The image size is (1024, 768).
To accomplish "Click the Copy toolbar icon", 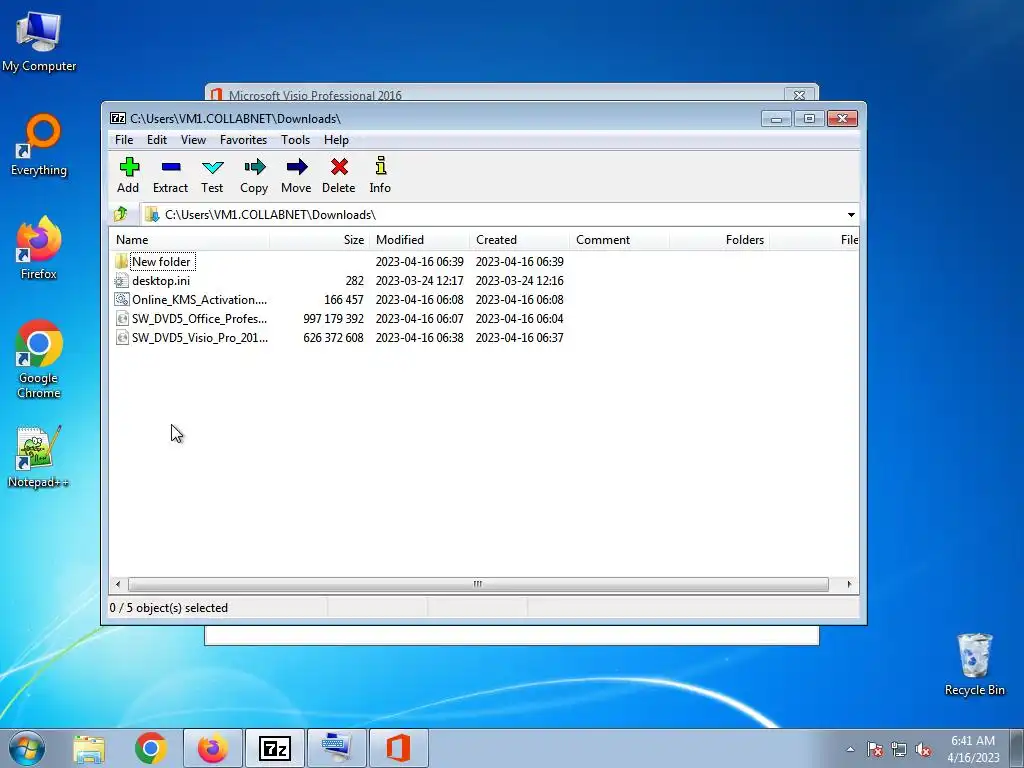I will [254, 167].
